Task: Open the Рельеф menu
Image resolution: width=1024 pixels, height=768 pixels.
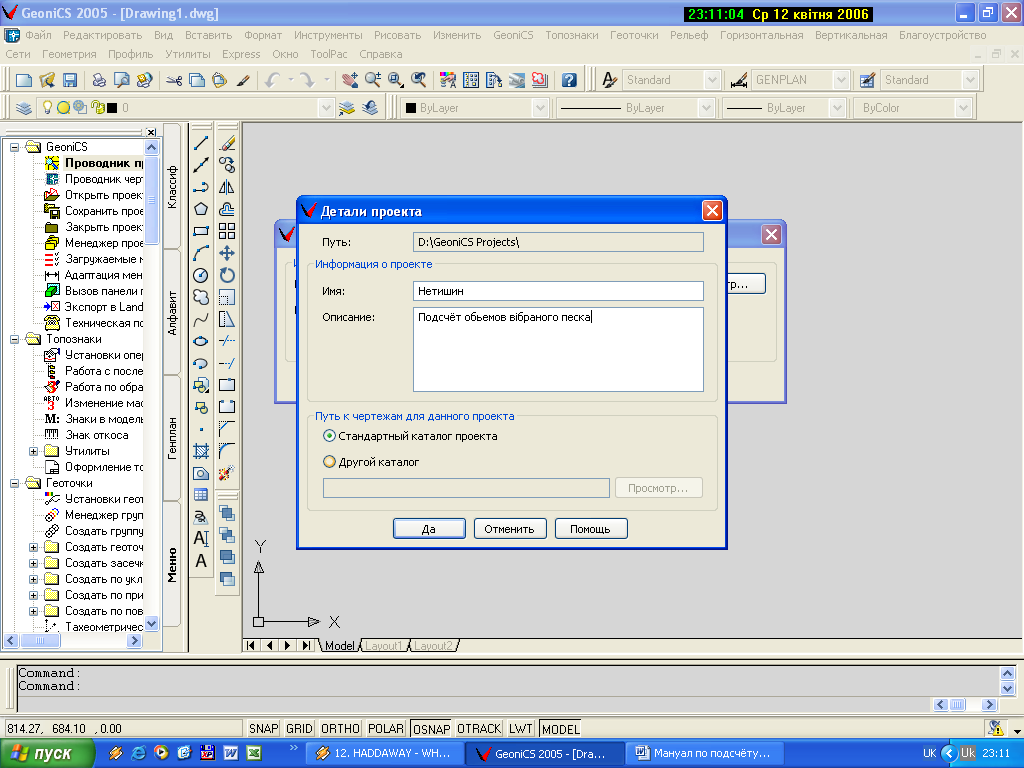Action: click(x=689, y=35)
